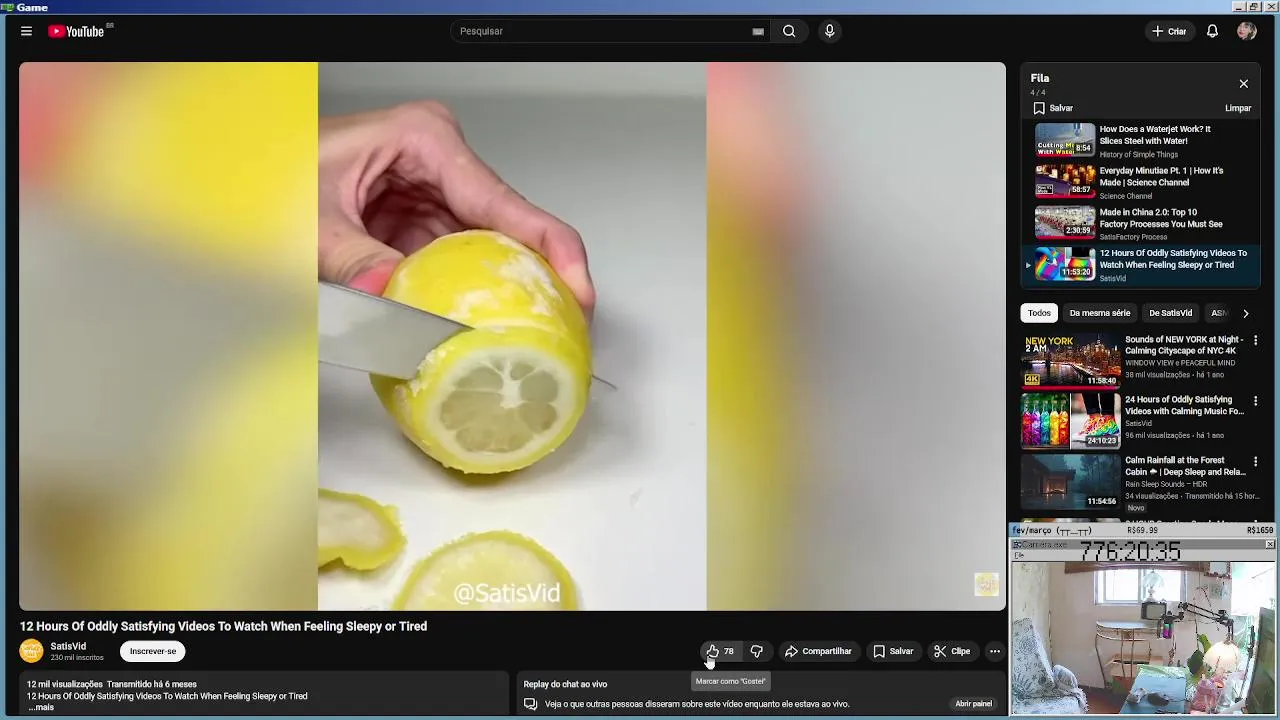The height and width of the screenshot is (720, 1280).
Task: Open chat replay with Abrir painel
Action: point(973,704)
